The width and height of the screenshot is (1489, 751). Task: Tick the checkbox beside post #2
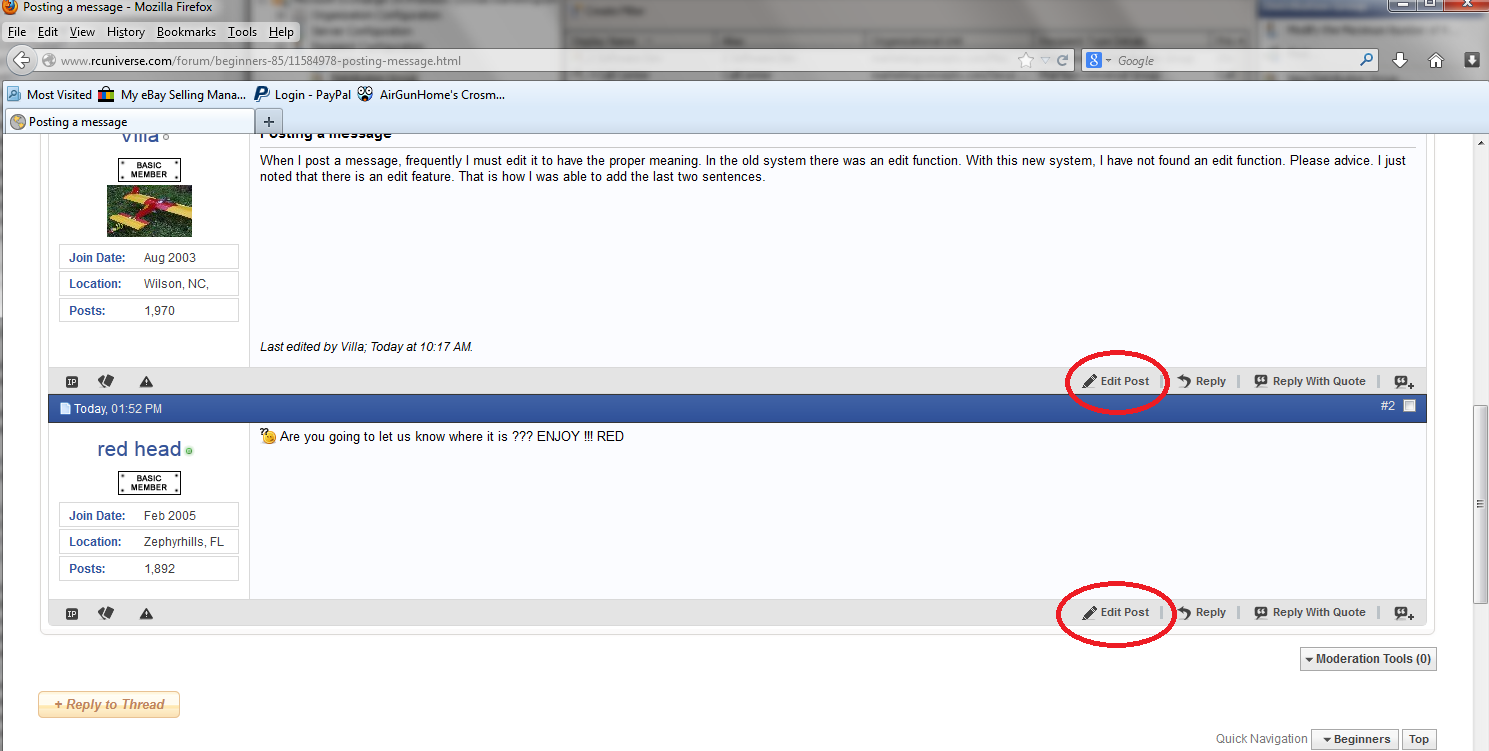pyautogui.click(x=1409, y=406)
